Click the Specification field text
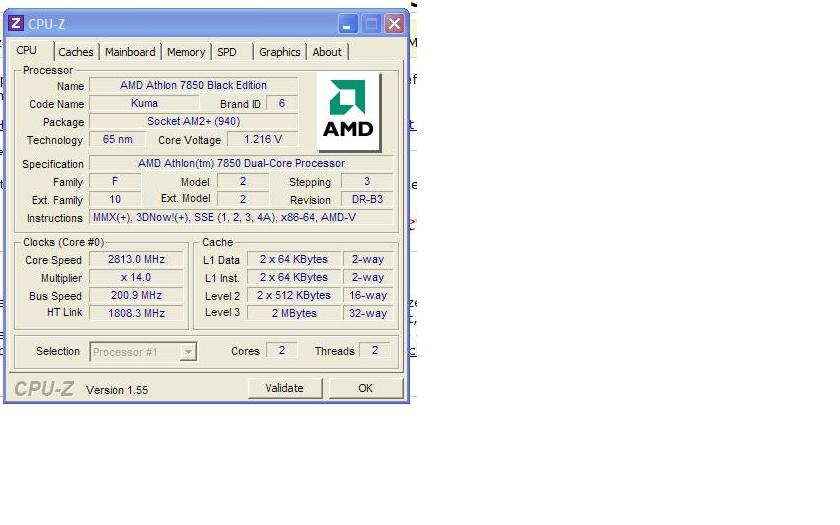 241,163
